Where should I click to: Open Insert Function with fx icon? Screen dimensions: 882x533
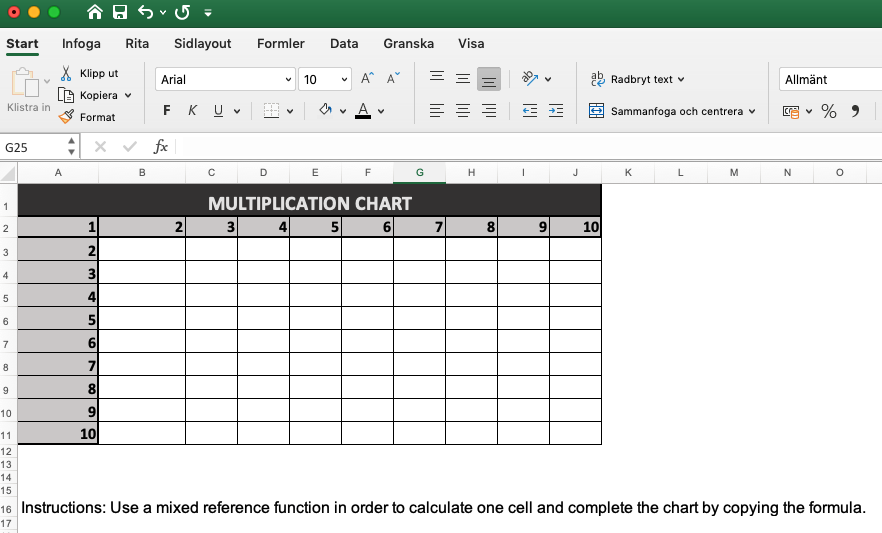point(160,147)
